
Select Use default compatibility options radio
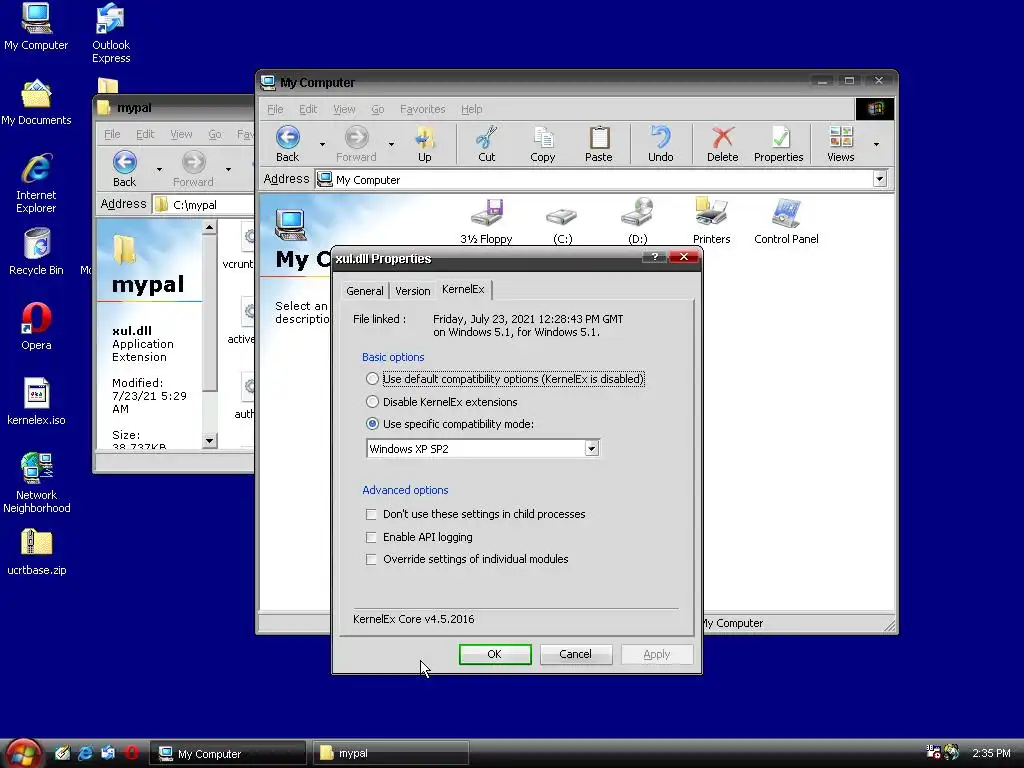(x=372, y=379)
